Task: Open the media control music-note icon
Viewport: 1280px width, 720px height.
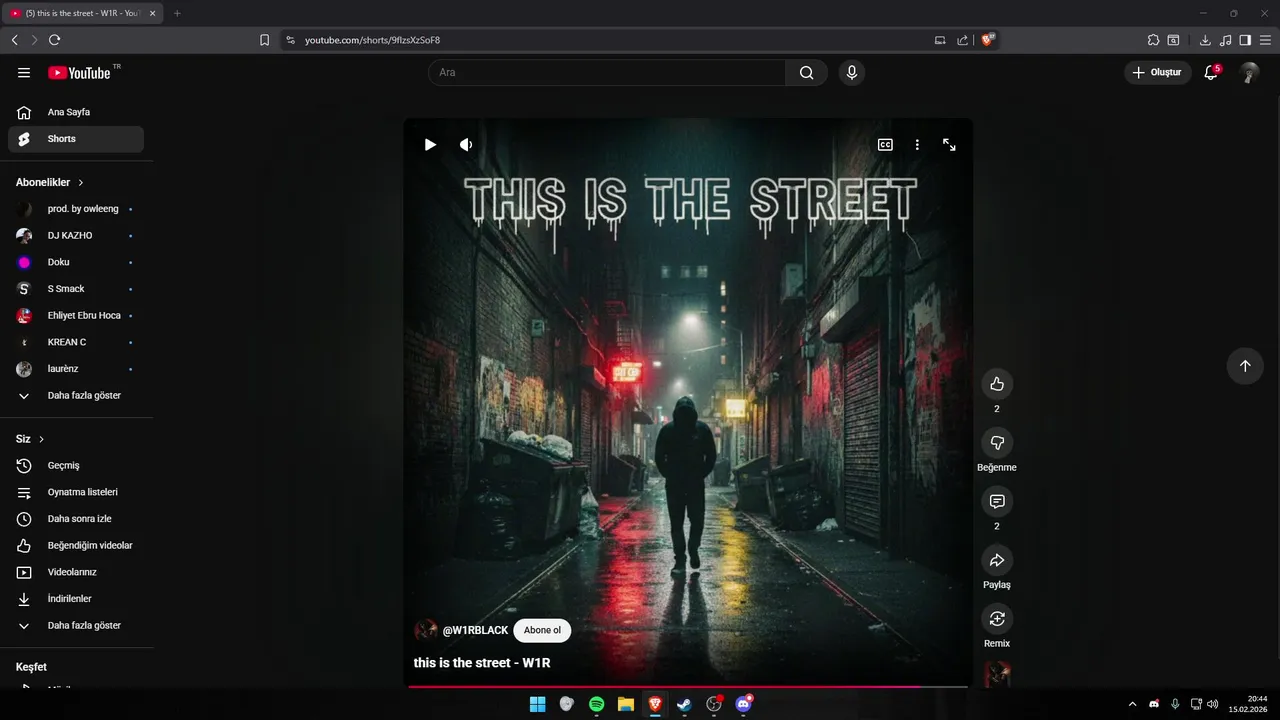Action: 1225,40
